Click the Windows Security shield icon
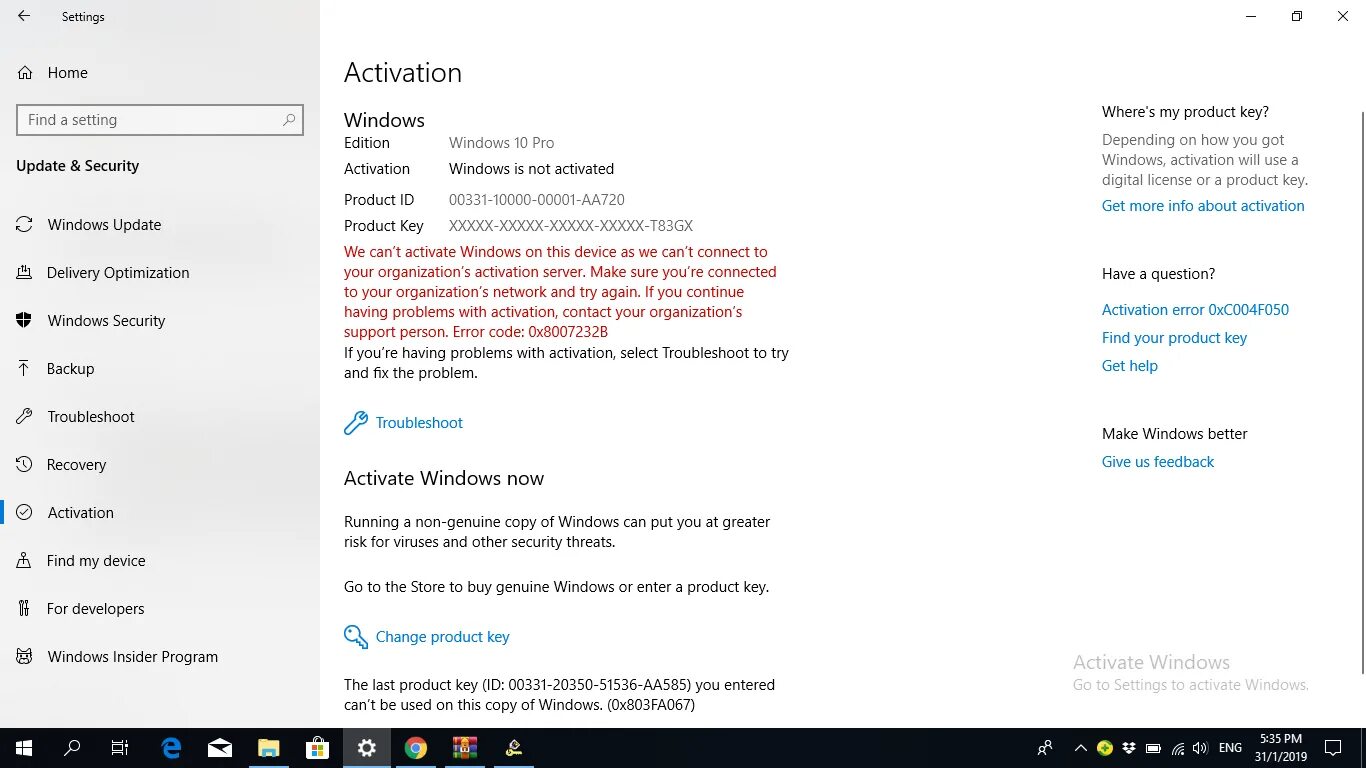The image size is (1366, 768). click(24, 320)
